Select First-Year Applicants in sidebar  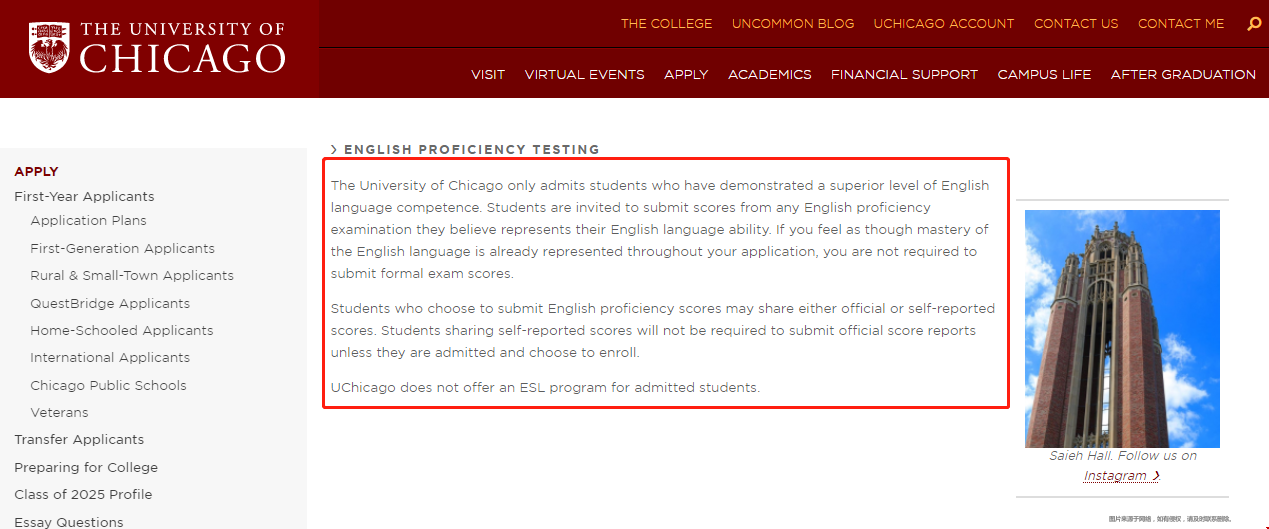pos(84,197)
